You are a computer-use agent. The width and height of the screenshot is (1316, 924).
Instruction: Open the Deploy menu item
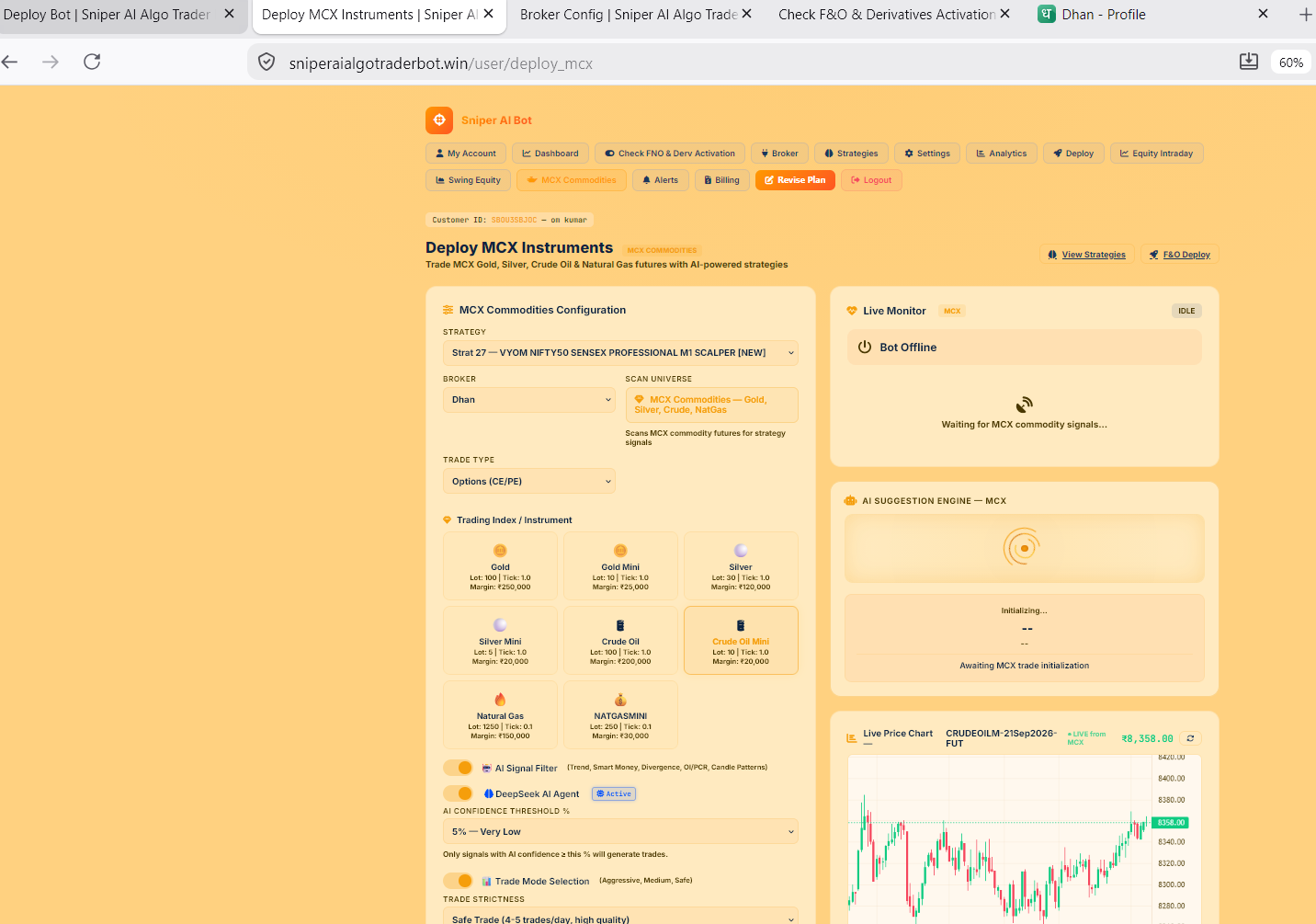1073,154
